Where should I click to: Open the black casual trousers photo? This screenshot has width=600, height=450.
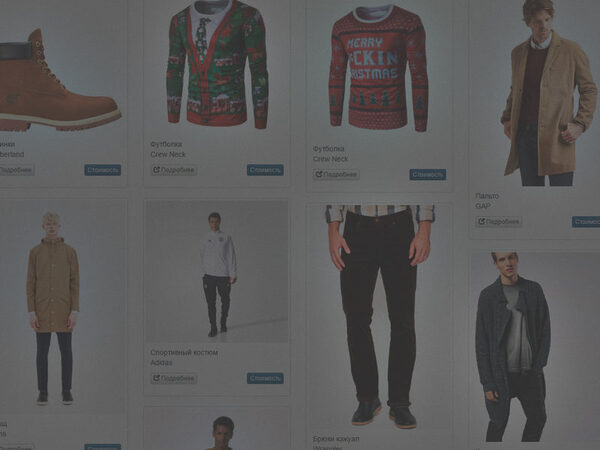pos(379,316)
